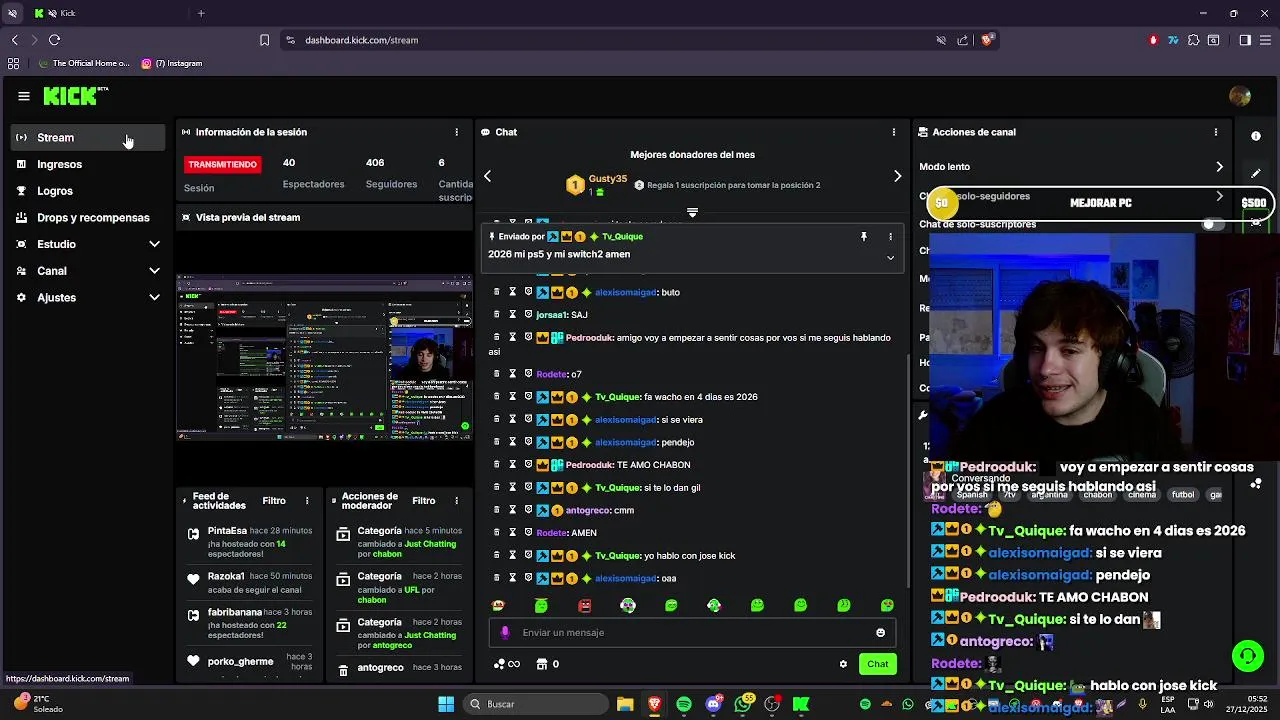The height and width of the screenshot is (720, 1280).
Task: Insert the red angry emote
Action: 585,605
